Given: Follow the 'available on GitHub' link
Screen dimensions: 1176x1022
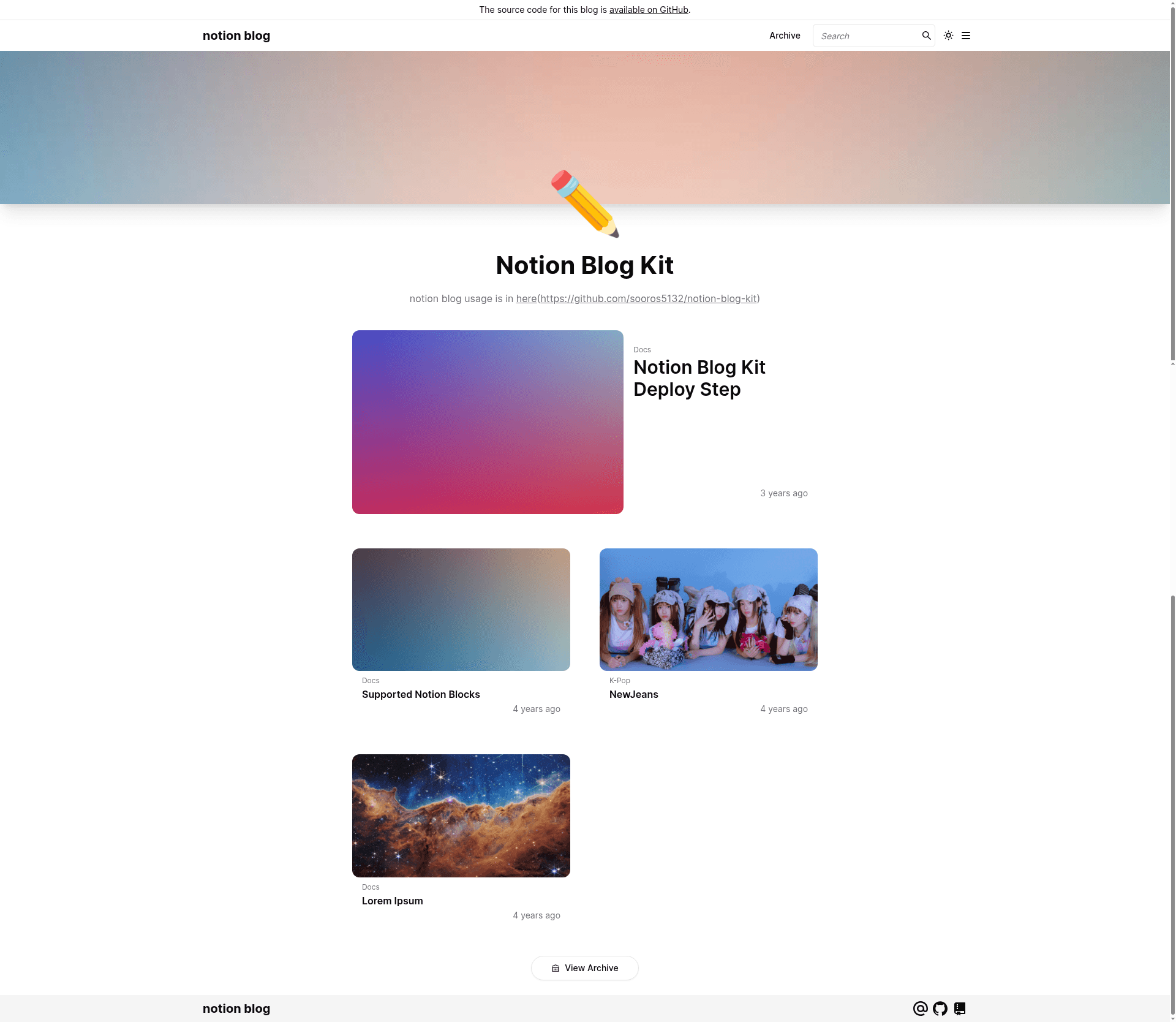Looking at the screenshot, I should (x=649, y=10).
